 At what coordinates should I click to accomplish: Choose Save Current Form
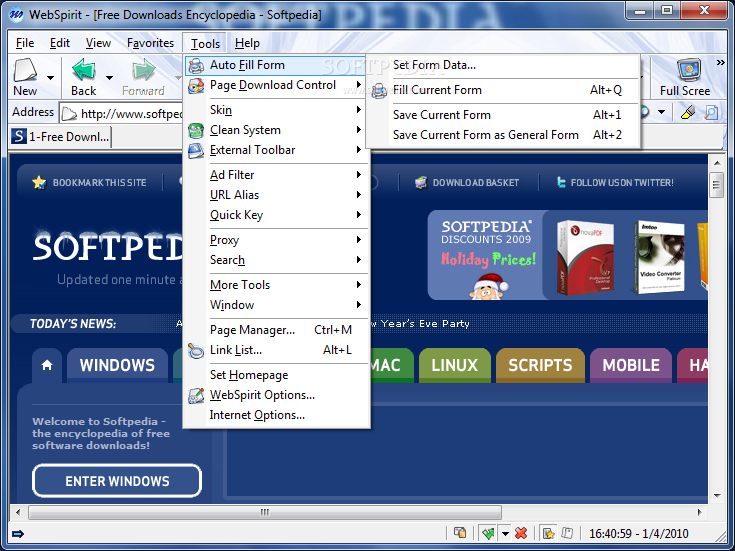coord(503,115)
